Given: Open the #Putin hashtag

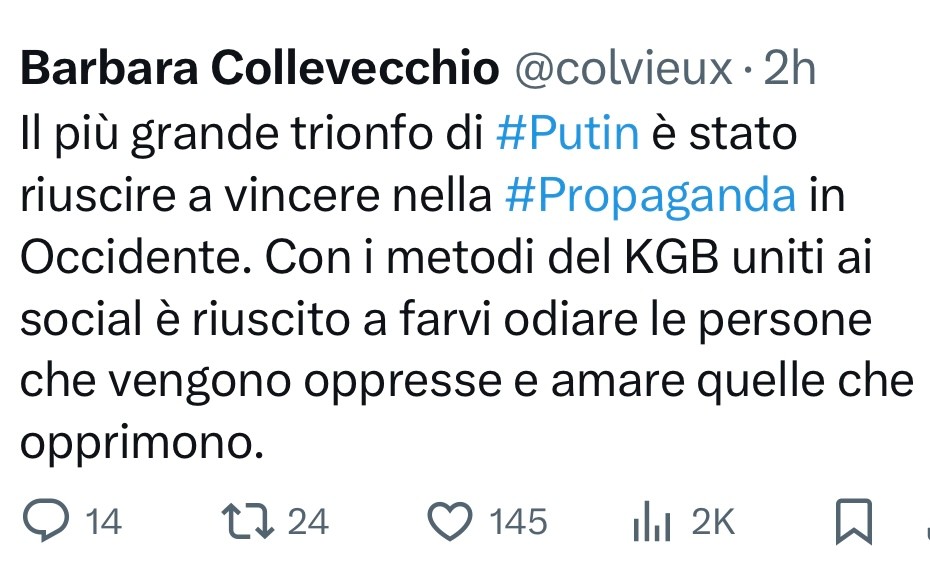Looking at the screenshot, I should [x=567, y=134].
